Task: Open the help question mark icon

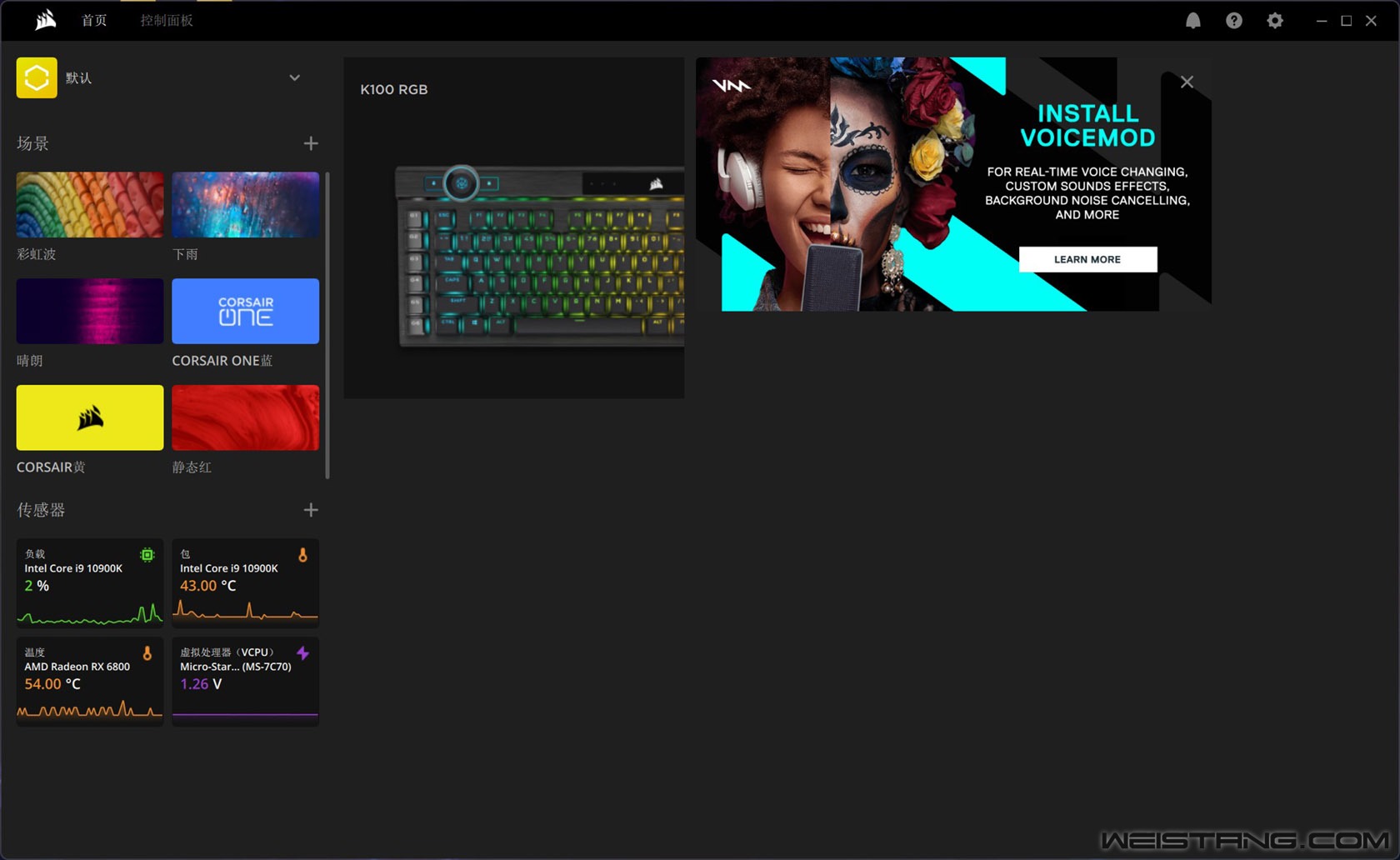Action: coord(1234,21)
